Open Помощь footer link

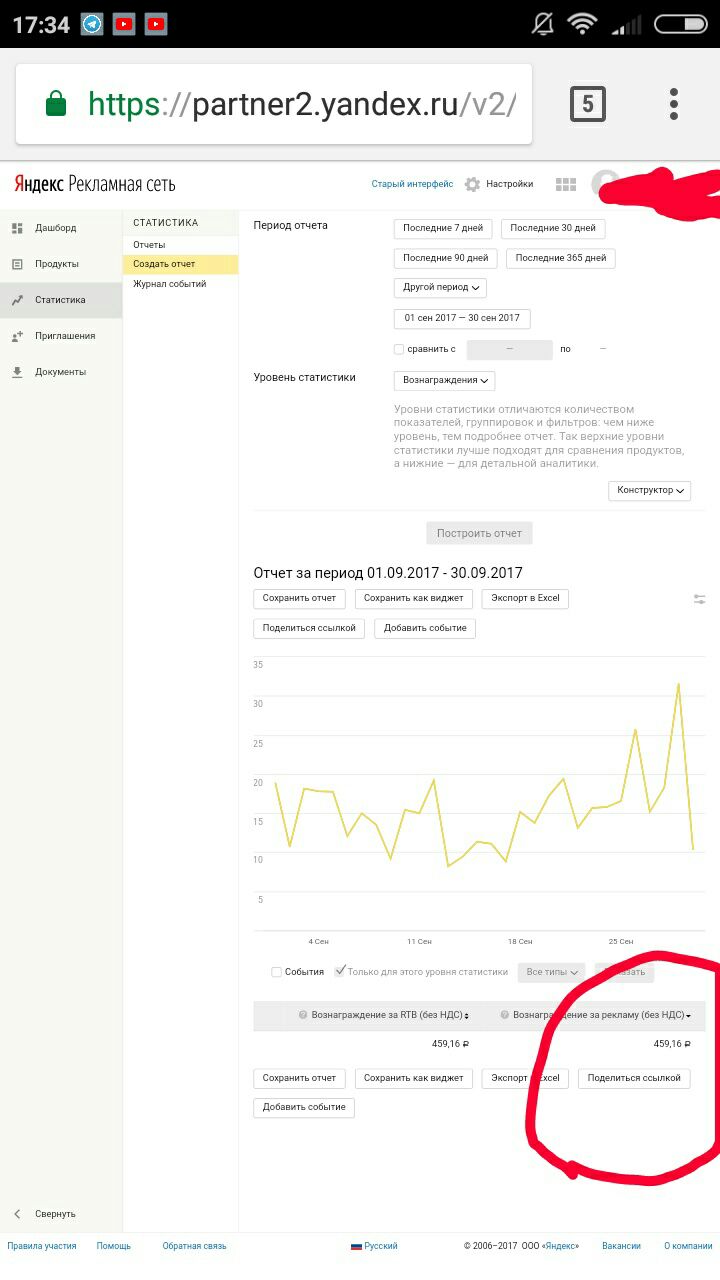click(x=114, y=1246)
